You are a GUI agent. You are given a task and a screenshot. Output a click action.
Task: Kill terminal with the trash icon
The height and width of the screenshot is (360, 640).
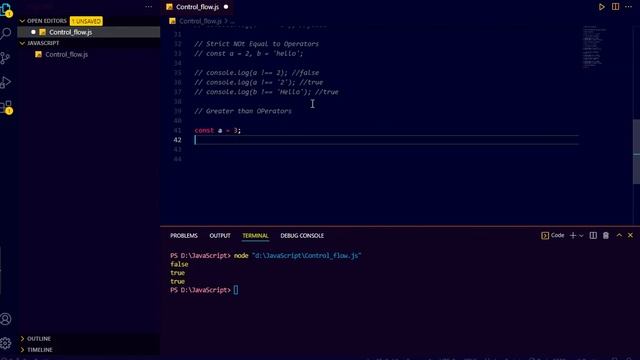tap(606, 236)
